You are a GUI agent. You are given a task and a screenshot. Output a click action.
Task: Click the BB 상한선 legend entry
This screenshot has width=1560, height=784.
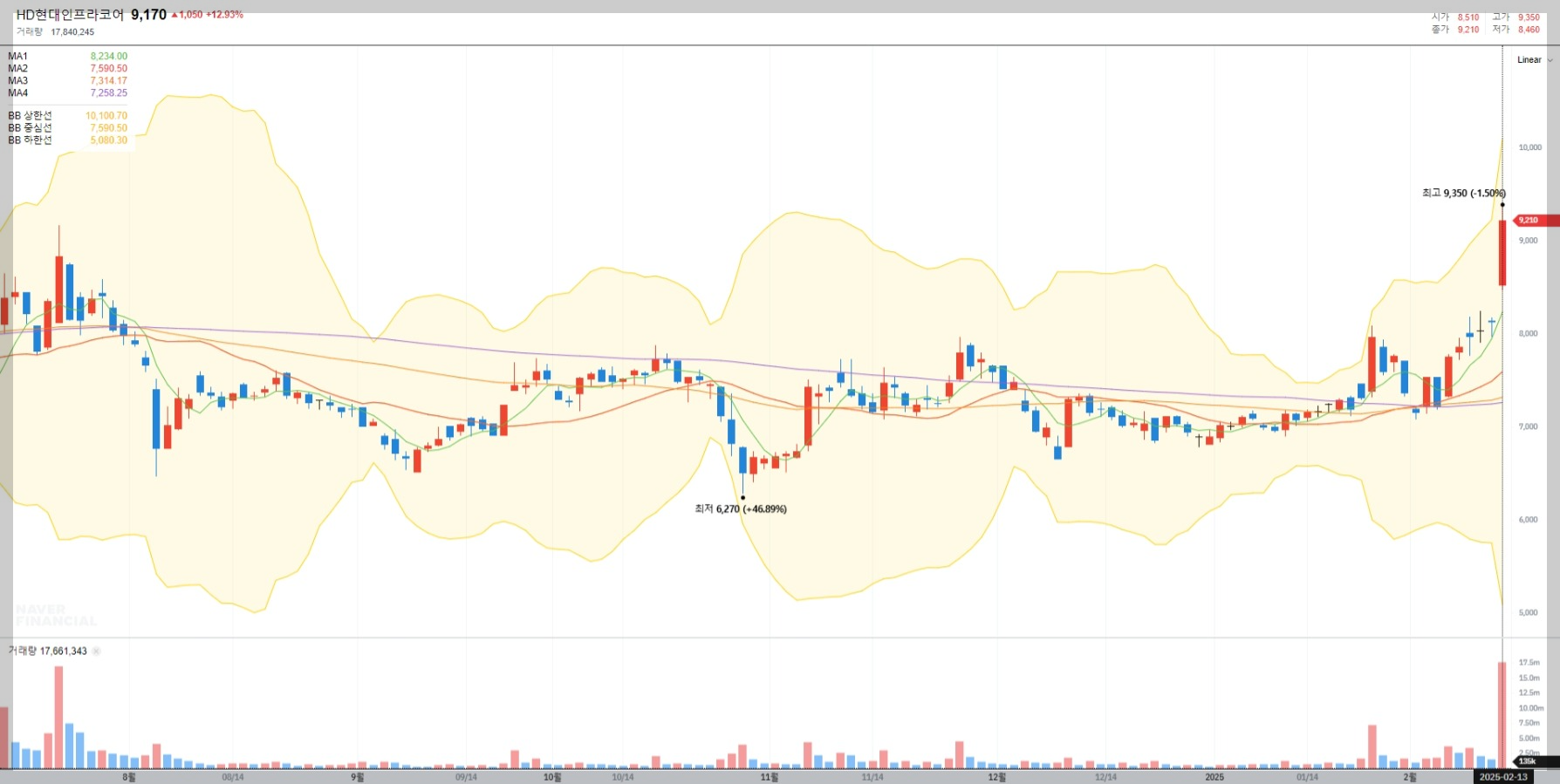pos(67,116)
